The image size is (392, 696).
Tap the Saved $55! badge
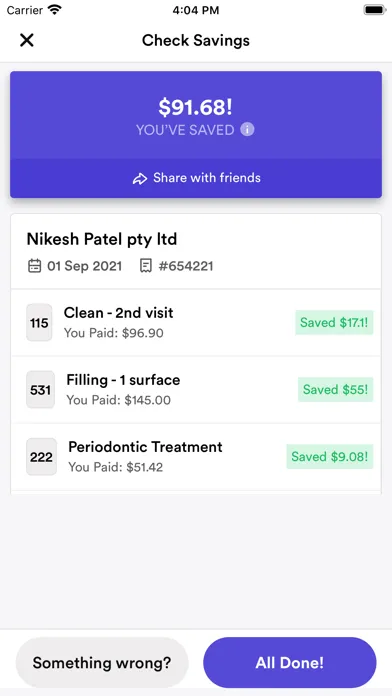pos(336,390)
